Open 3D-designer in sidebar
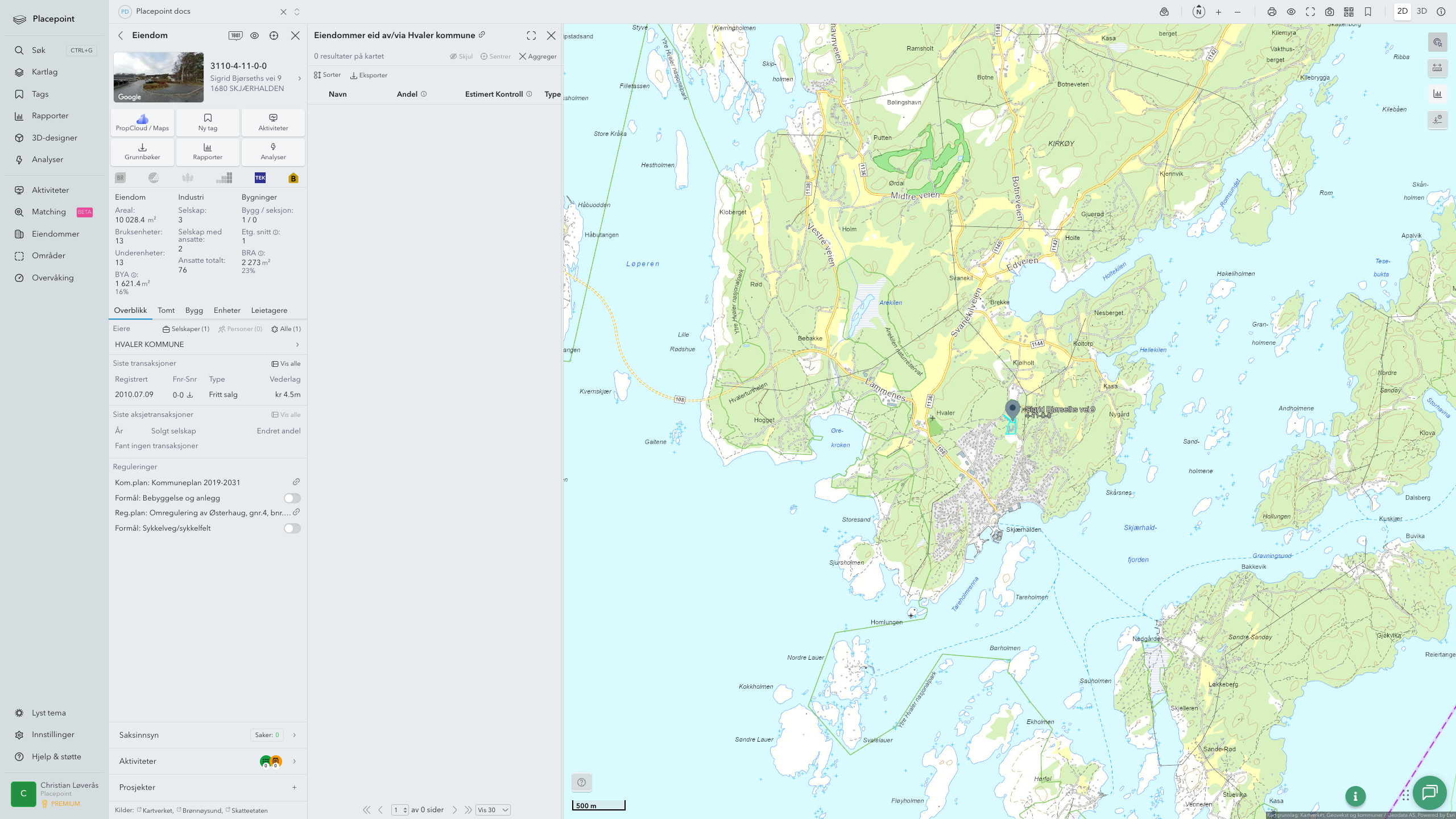This screenshot has height=819, width=1456. coord(55,138)
